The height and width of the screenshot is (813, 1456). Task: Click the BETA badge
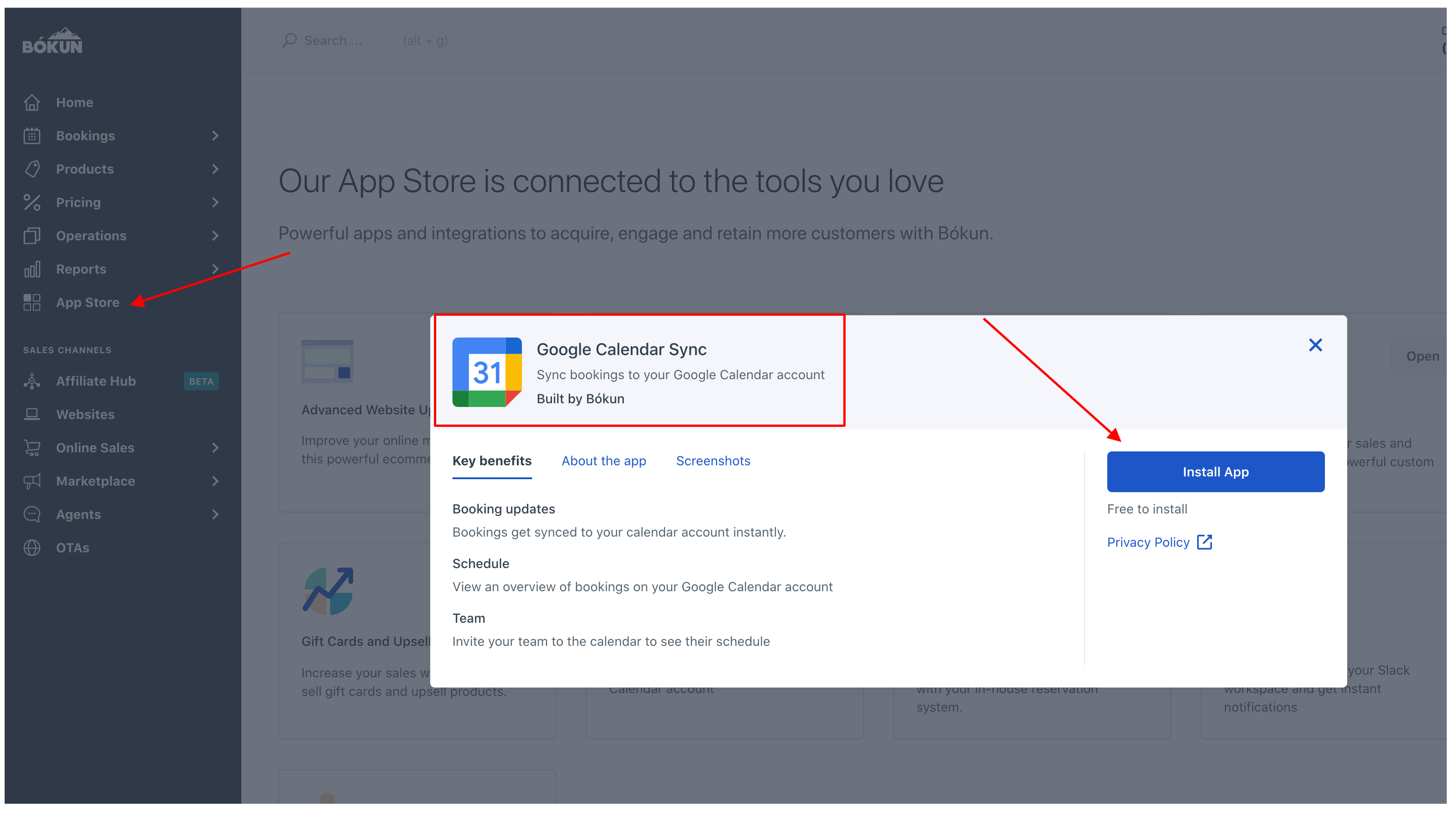click(x=201, y=381)
